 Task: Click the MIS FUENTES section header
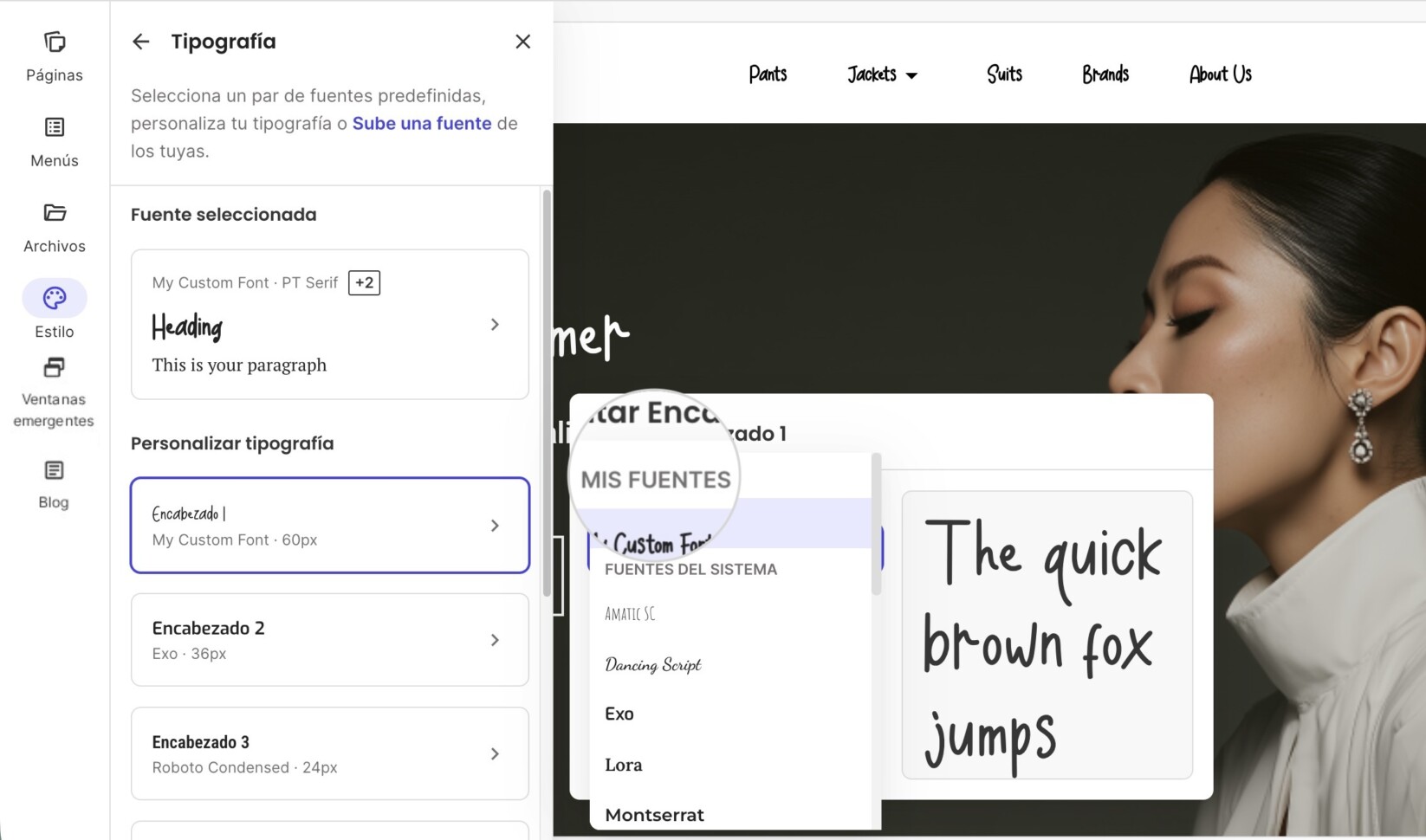click(656, 480)
